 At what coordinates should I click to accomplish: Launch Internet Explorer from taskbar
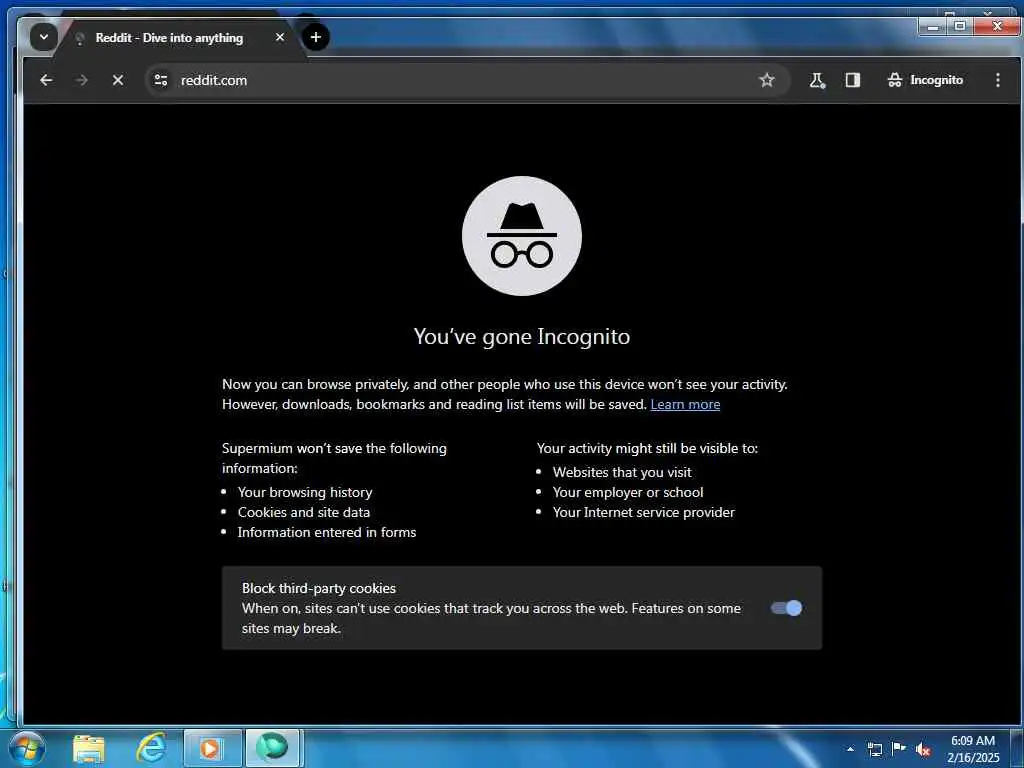click(150, 748)
